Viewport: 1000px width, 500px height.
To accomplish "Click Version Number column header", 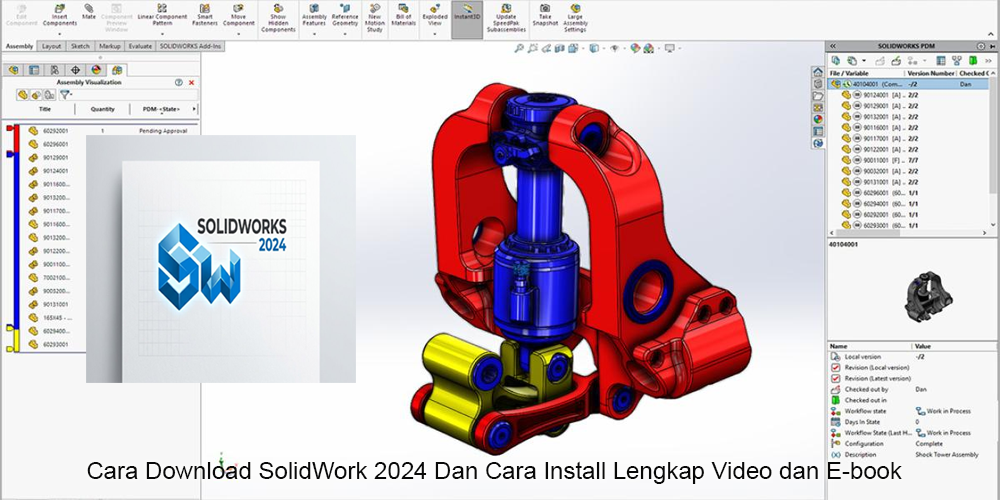I will (x=930, y=73).
